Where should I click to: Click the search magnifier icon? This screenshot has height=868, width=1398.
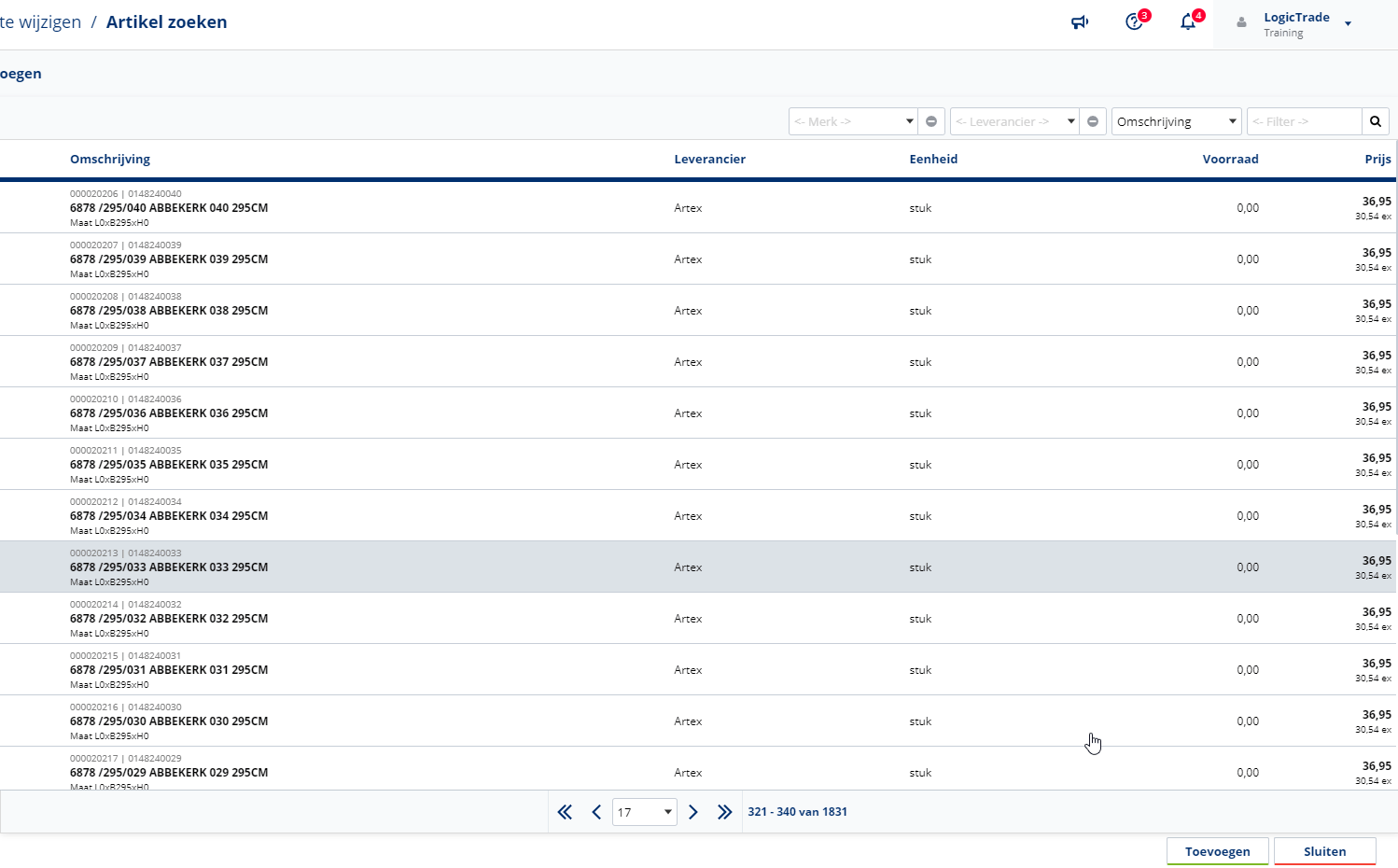1375,121
